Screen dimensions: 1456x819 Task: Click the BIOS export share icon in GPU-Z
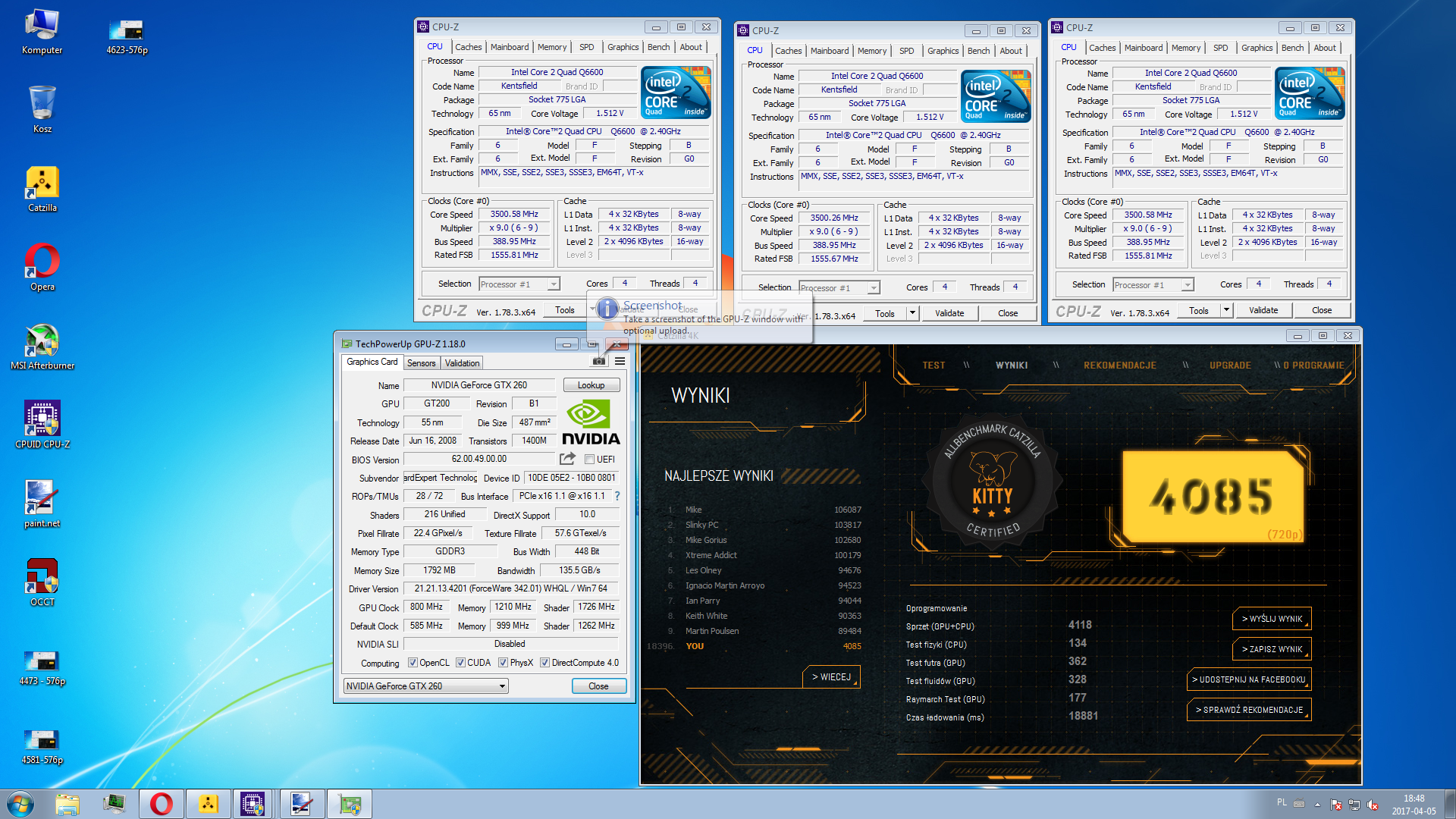(567, 459)
